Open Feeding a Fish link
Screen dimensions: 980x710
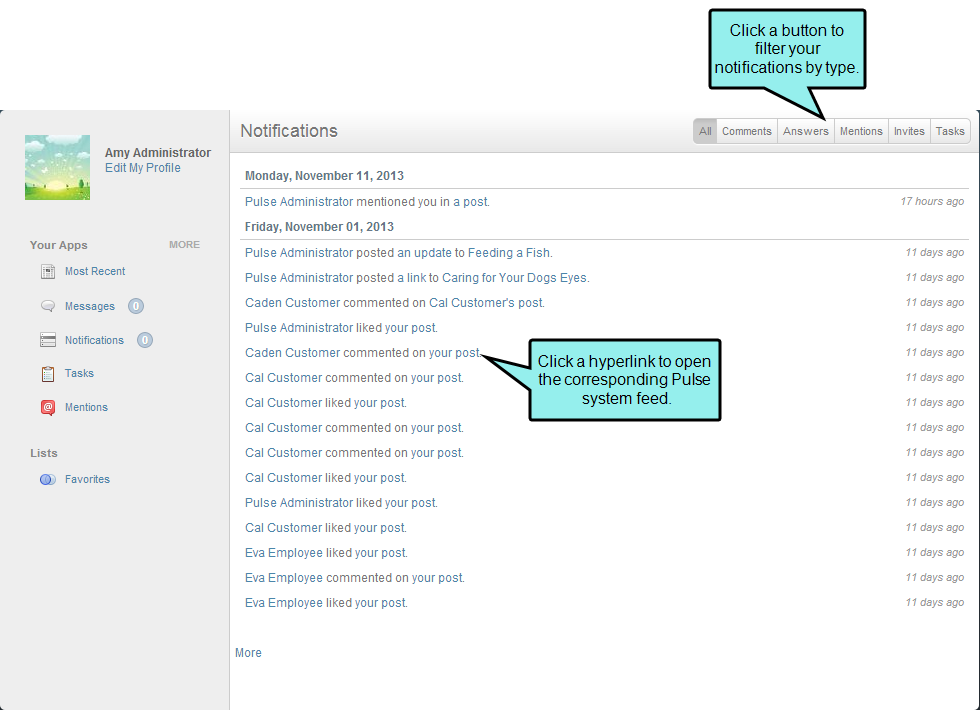(x=509, y=253)
